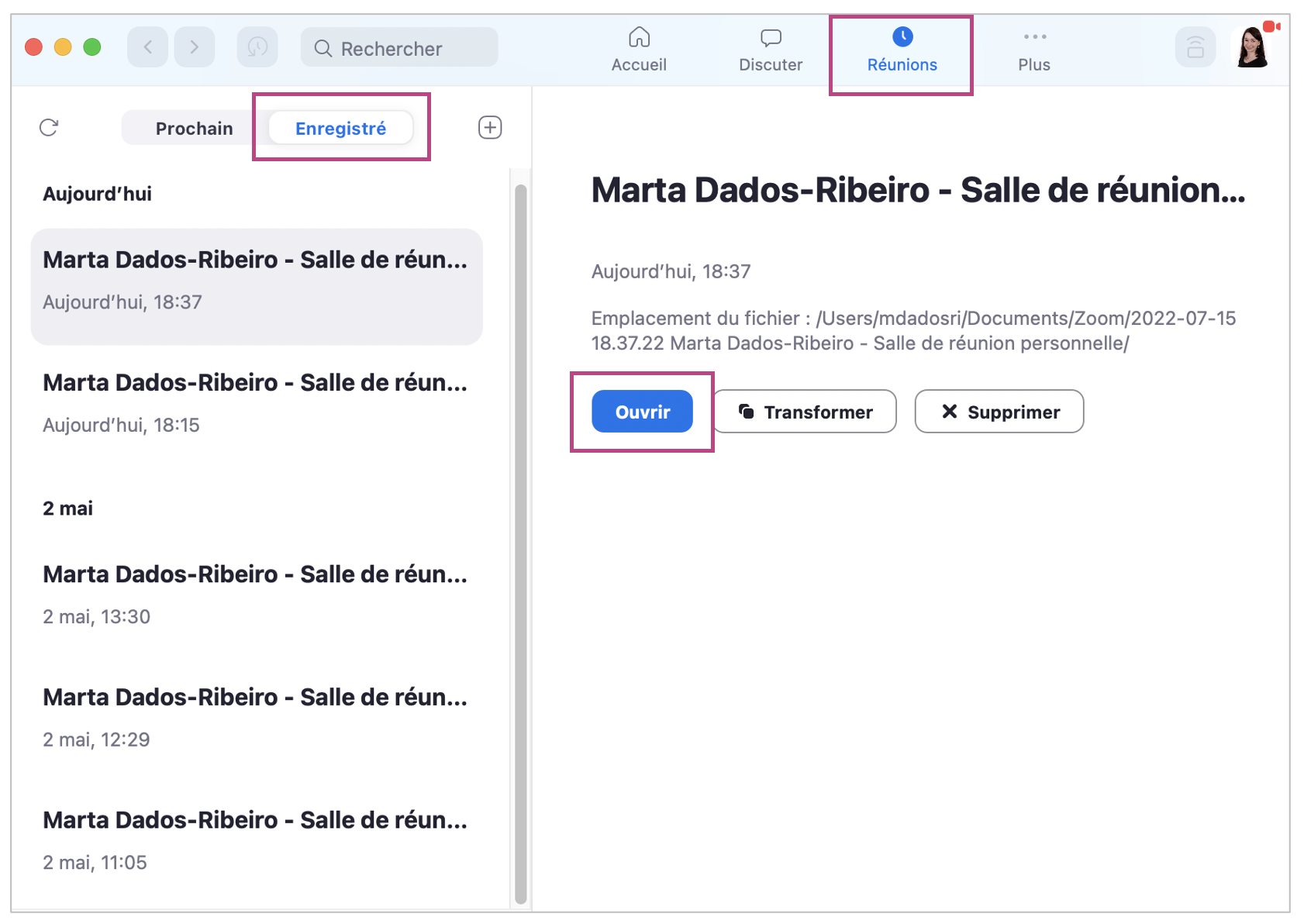Click the screen share icon near avatar
1304x924 pixels.
tap(1195, 48)
